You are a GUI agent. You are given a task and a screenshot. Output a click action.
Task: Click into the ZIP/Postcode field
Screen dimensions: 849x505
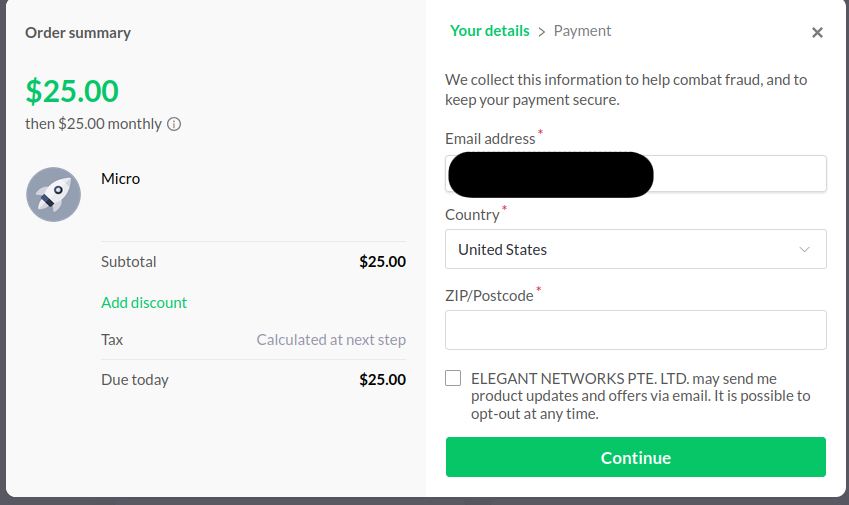pos(635,330)
